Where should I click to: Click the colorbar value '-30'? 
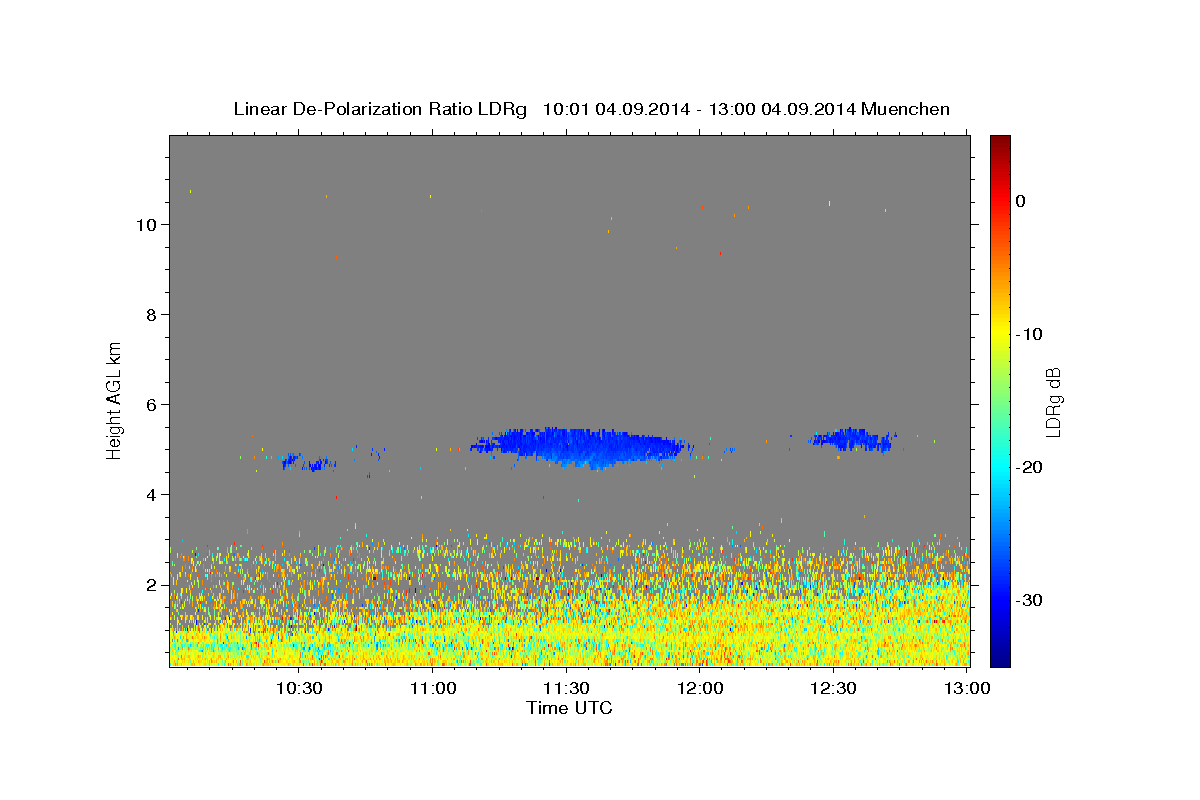(1029, 600)
